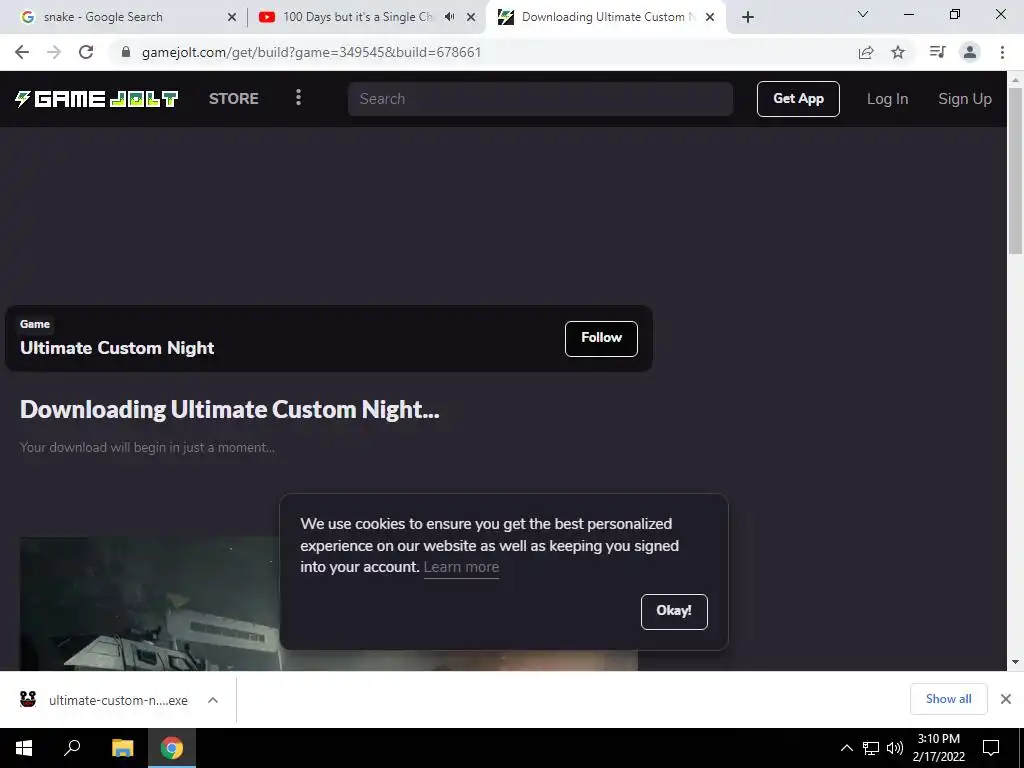Open a new browser tab
1024x768 pixels.
click(748, 17)
